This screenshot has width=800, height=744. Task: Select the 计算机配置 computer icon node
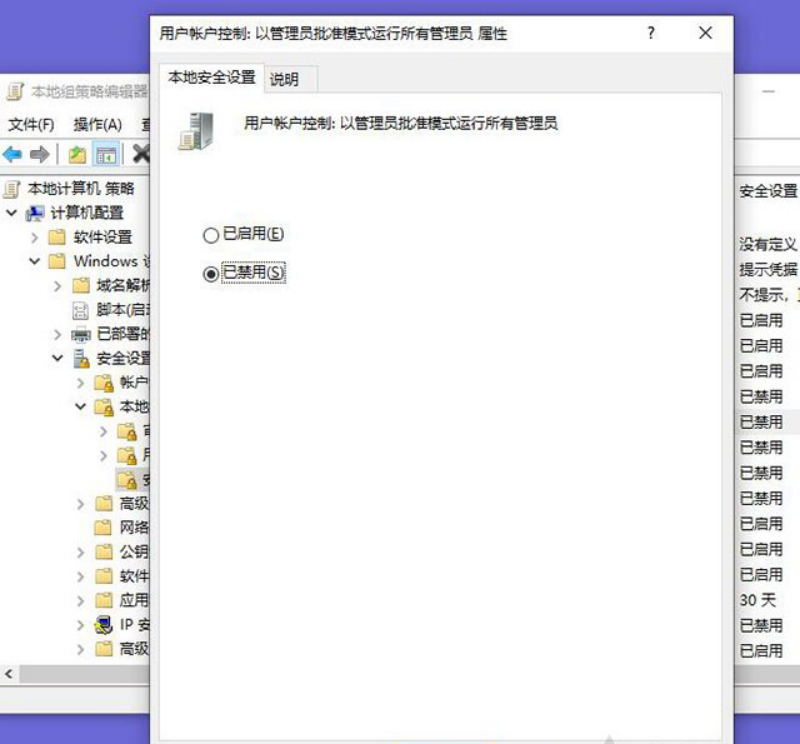35,213
